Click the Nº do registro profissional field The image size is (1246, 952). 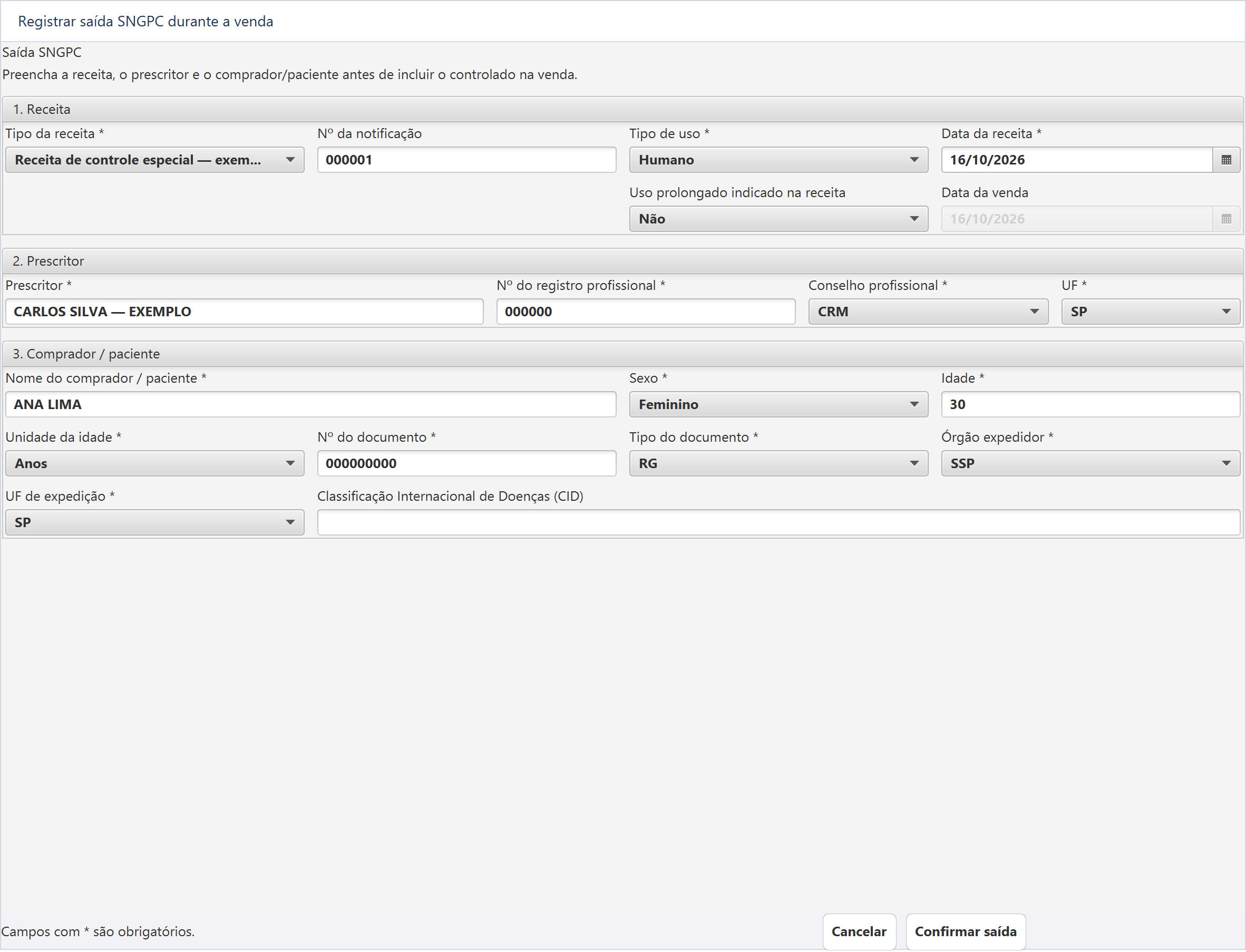tap(645, 312)
